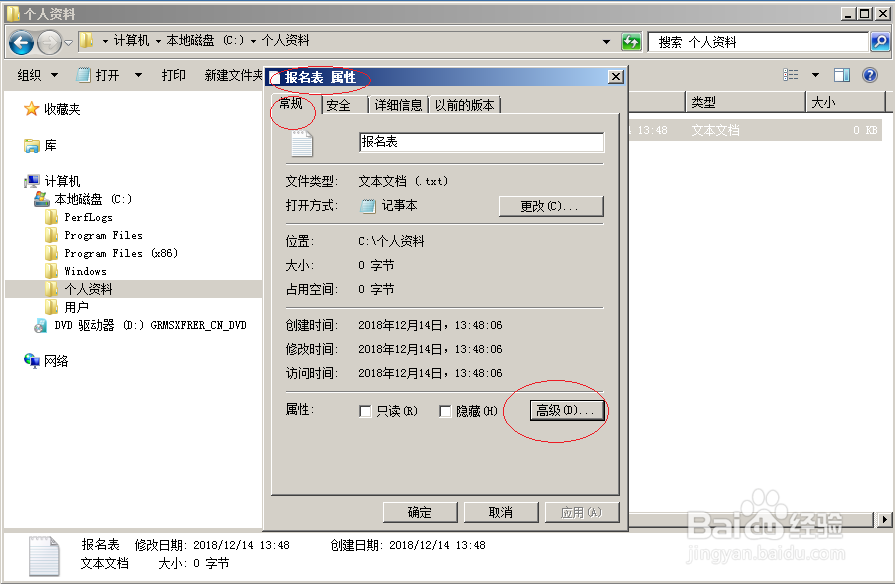Click the file icon in details pane
This screenshot has width=895, height=584.
[x=43, y=555]
